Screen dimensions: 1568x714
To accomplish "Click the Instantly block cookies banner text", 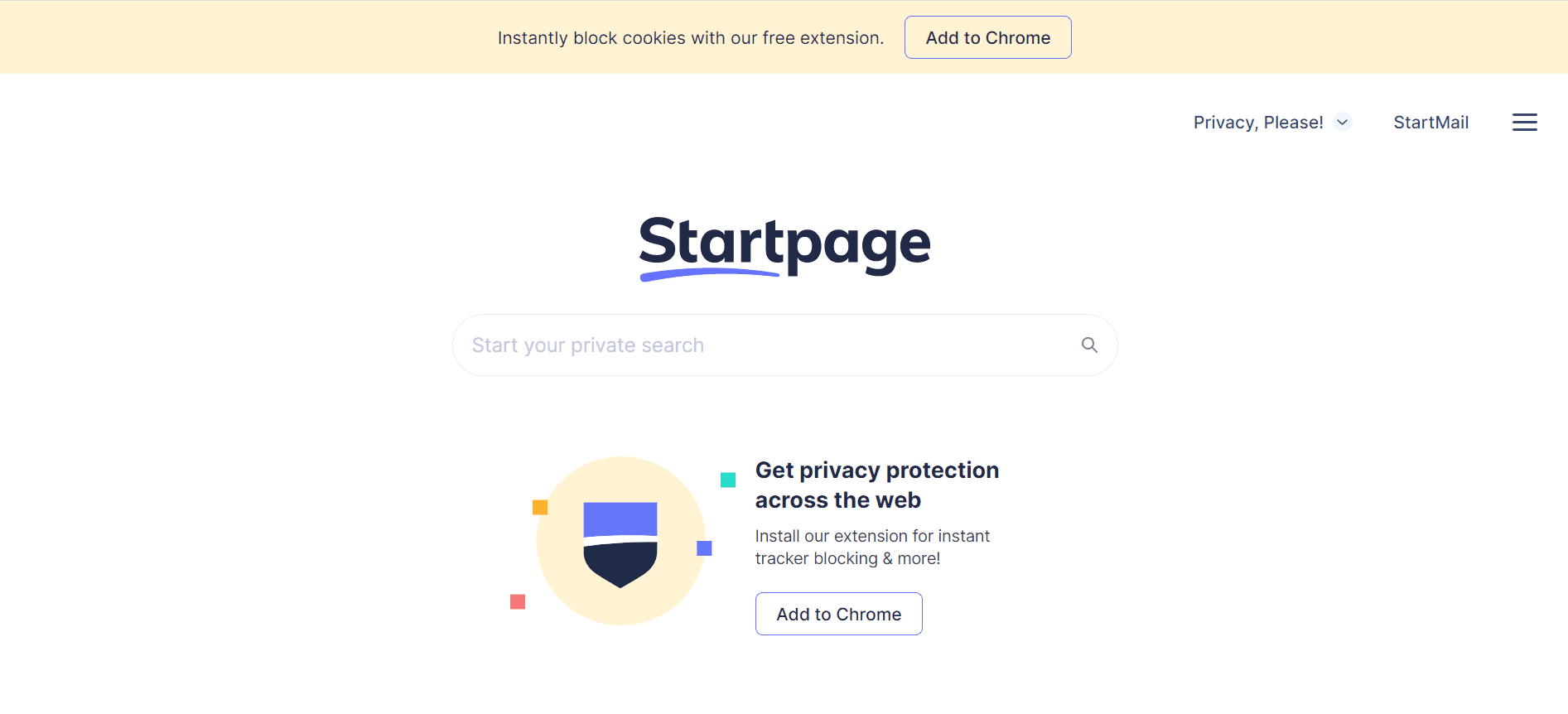I will [x=690, y=37].
